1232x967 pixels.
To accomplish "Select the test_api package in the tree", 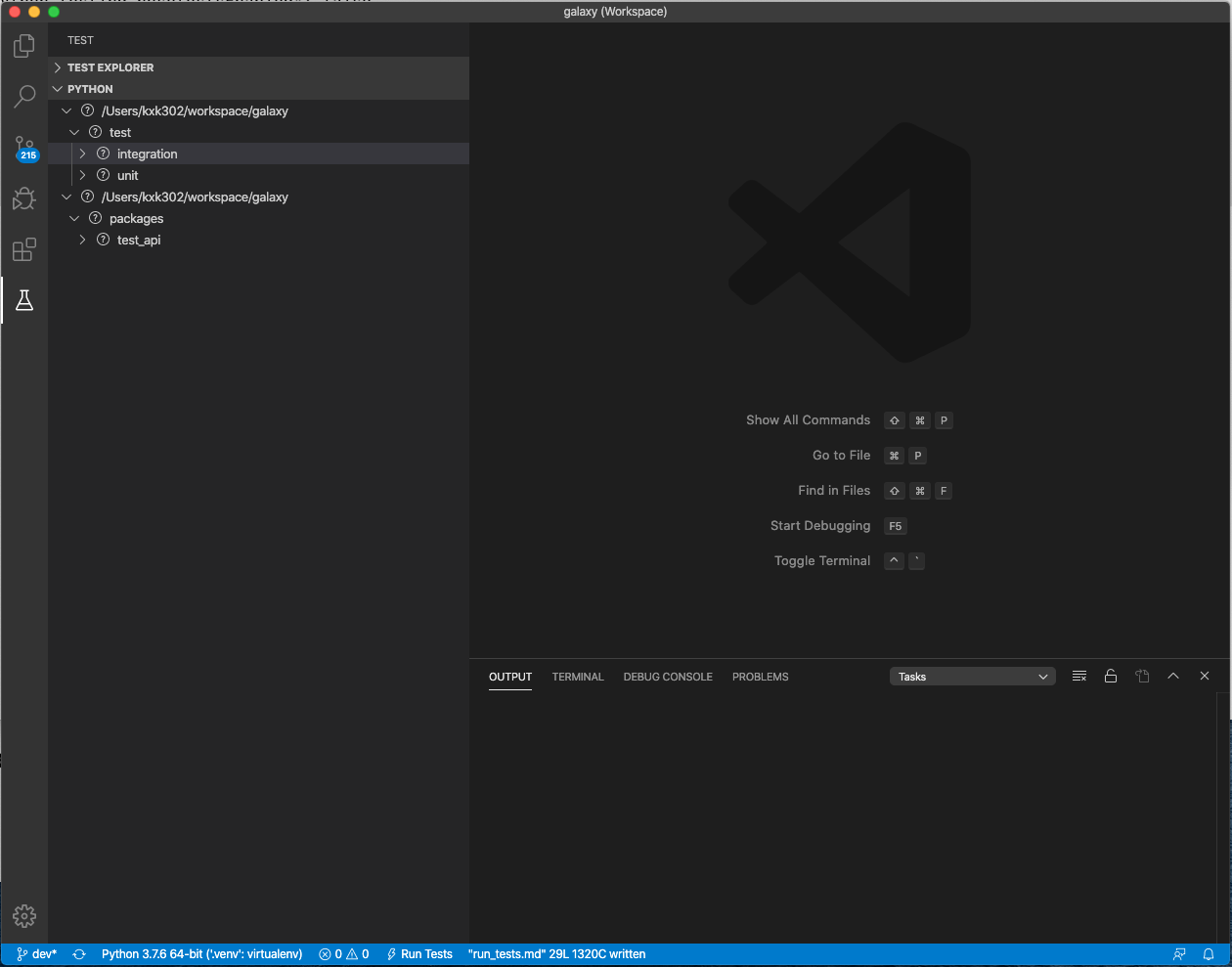I will tap(138, 240).
